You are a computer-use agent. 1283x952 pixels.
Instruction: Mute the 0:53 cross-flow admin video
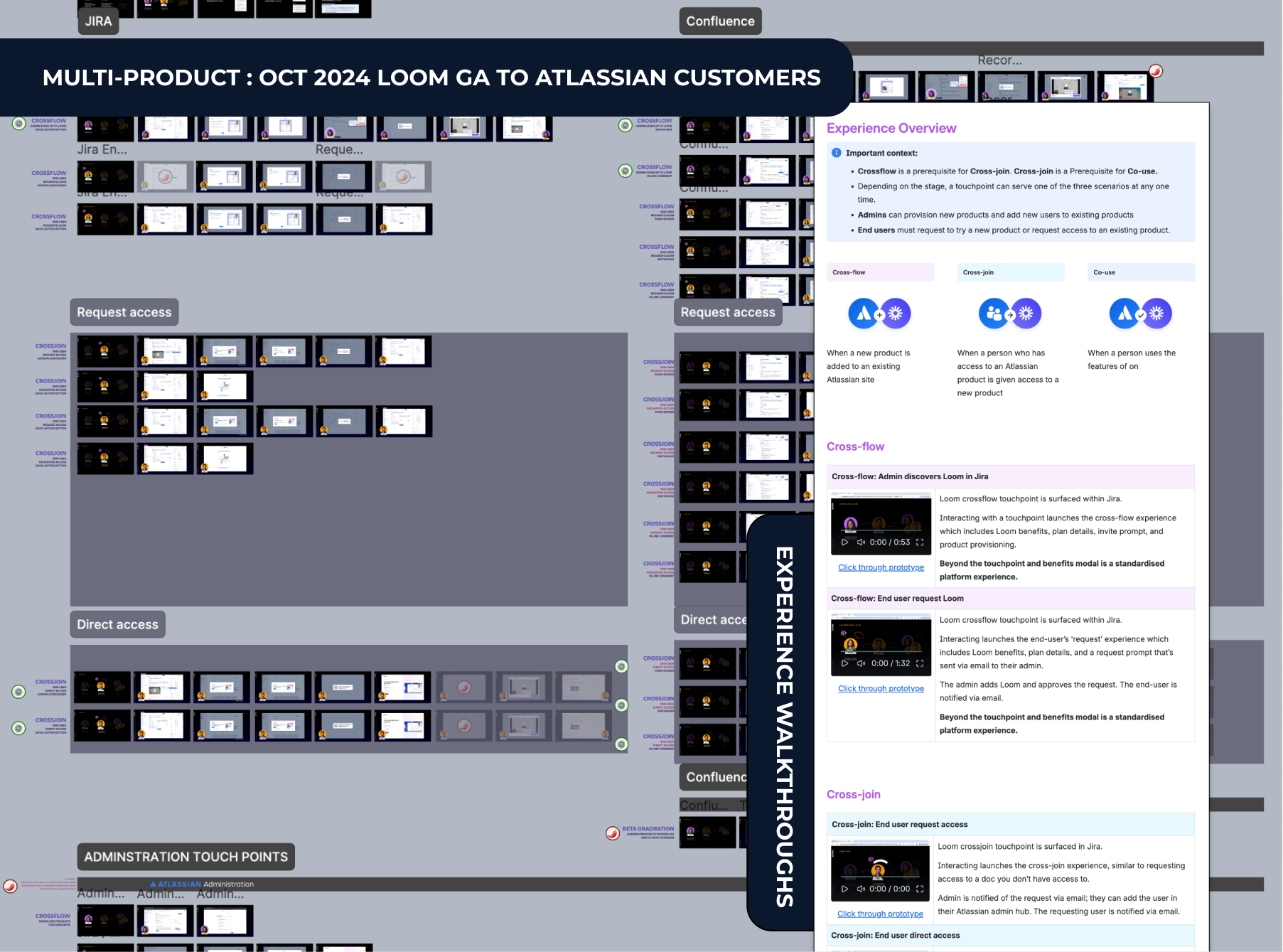pyautogui.click(x=861, y=542)
